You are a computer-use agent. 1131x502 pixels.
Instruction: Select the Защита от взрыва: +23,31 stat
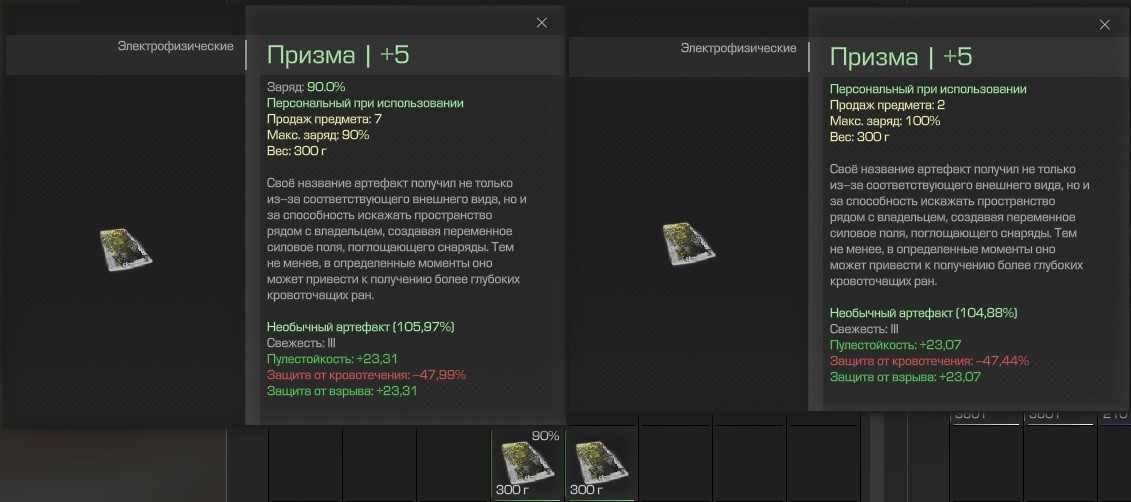(342, 391)
